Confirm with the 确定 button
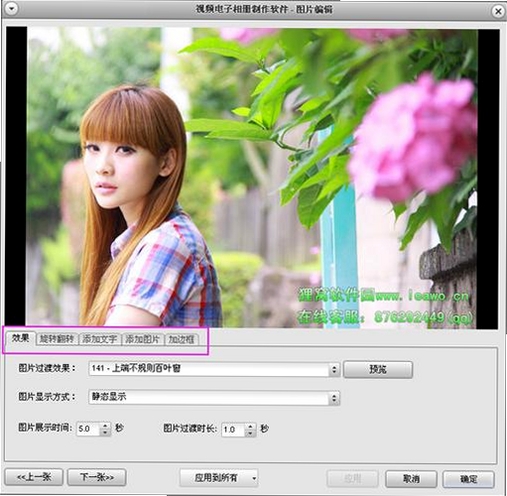The width and height of the screenshot is (507, 496). [x=469, y=479]
